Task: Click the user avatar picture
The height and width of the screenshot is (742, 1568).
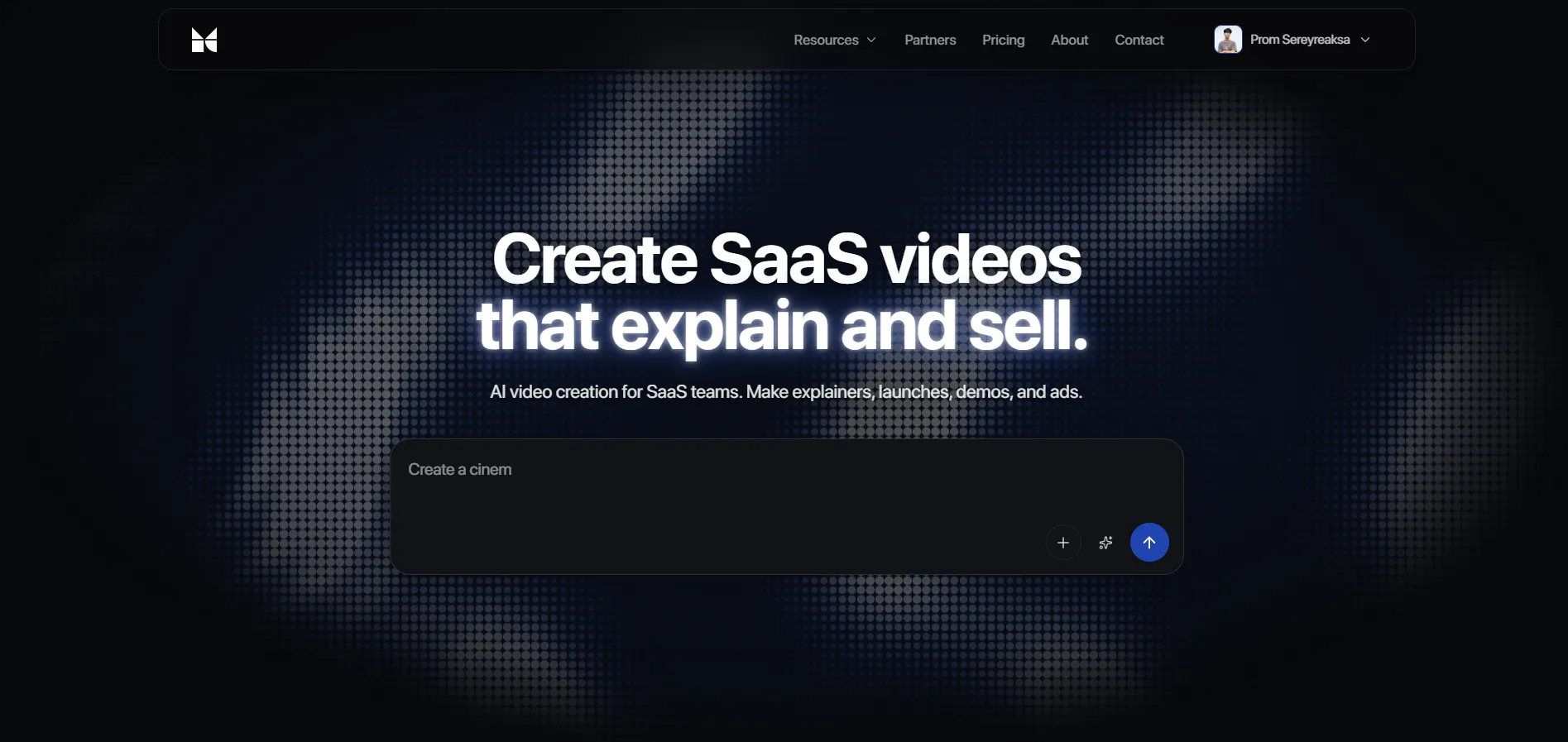Action: (1228, 40)
